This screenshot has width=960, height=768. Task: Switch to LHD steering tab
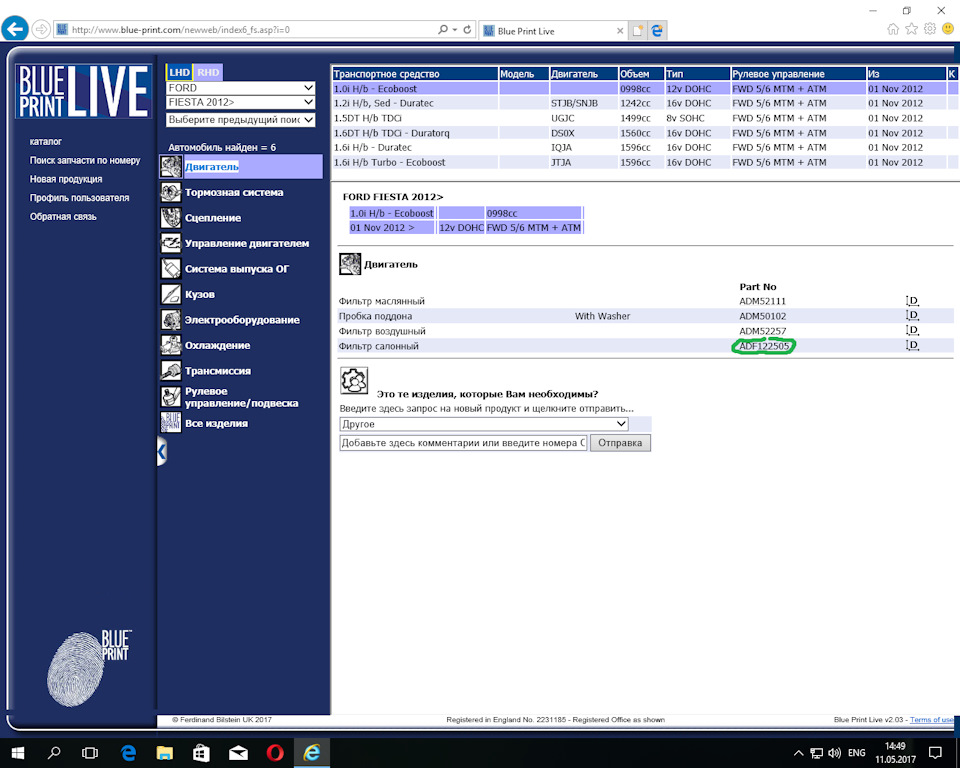tap(179, 72)
